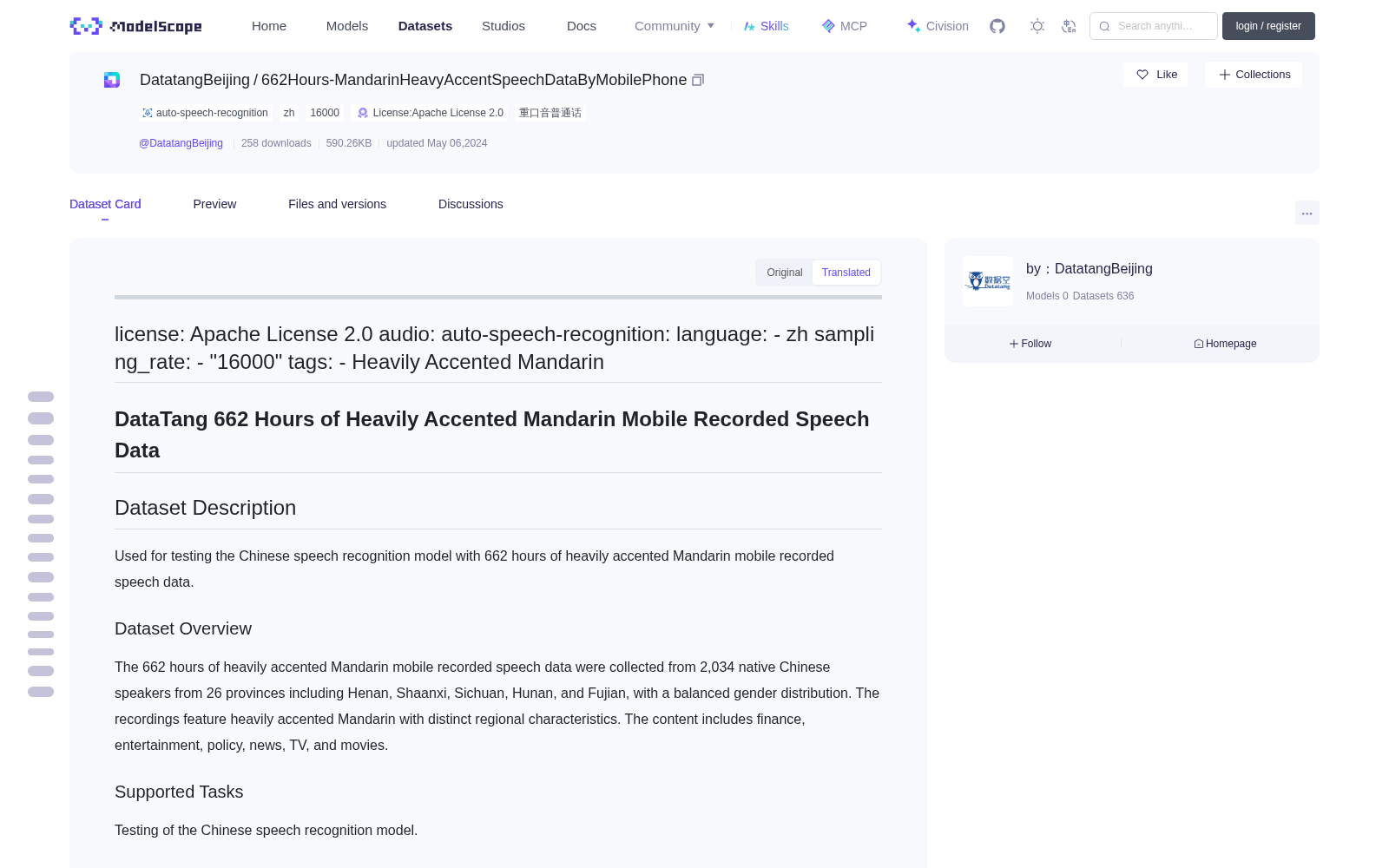Click the 重口音普通话 tag

click(550, 113)
